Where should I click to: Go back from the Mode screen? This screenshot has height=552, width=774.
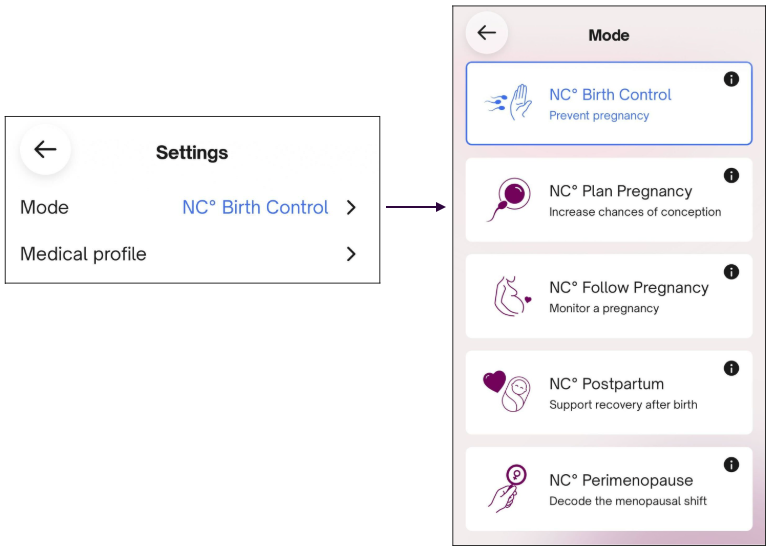coord(487,33)
